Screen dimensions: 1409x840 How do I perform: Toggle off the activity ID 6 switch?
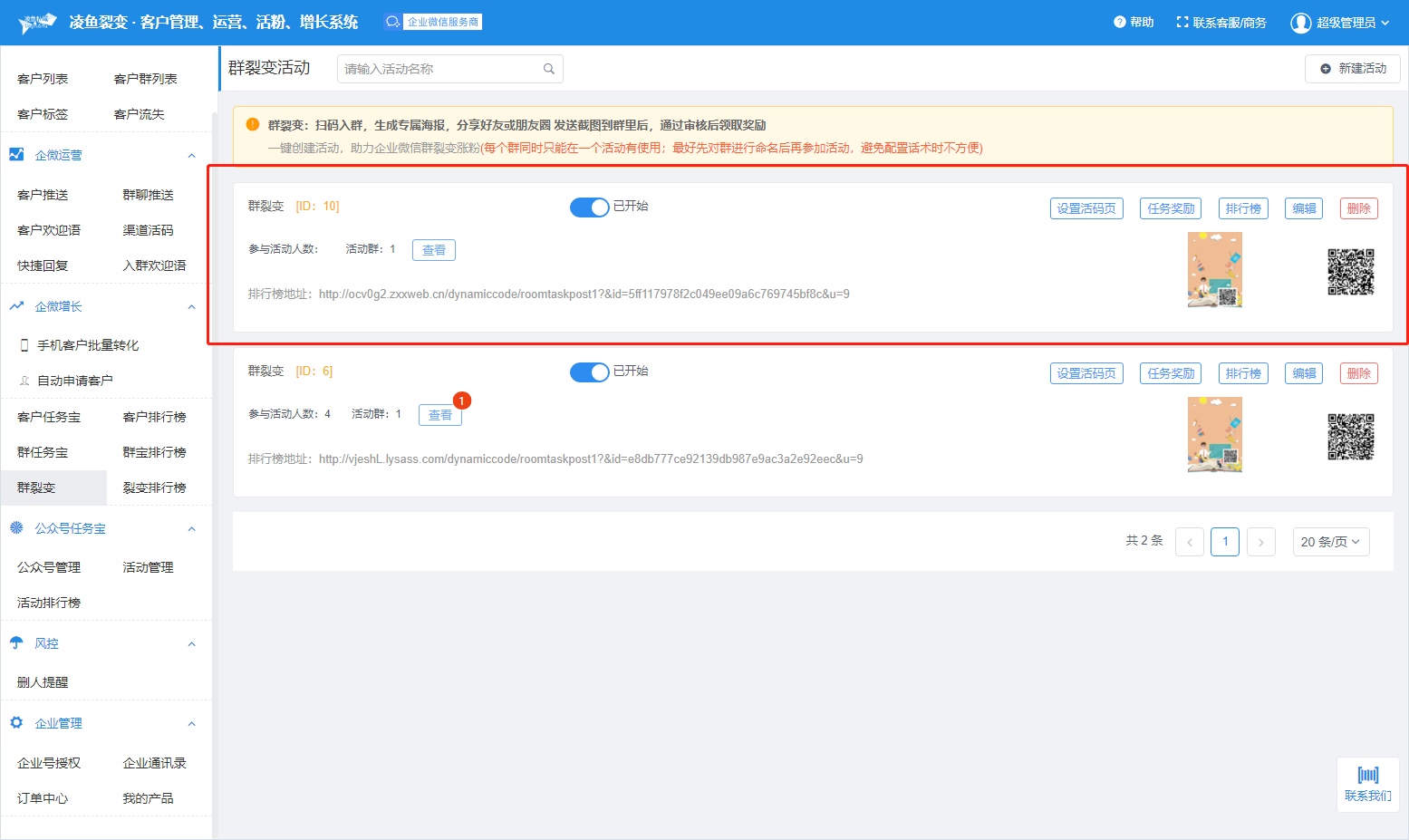click(x=589, y=372)
